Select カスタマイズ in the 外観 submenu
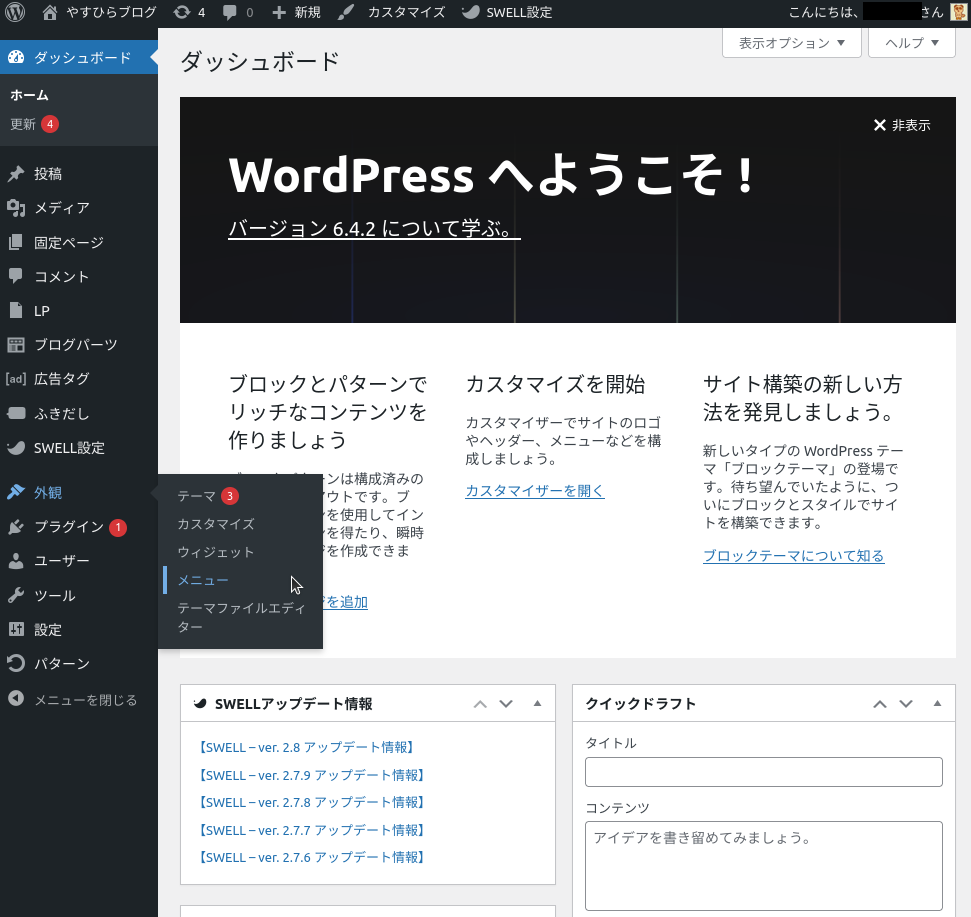 (x=216, y=524)
